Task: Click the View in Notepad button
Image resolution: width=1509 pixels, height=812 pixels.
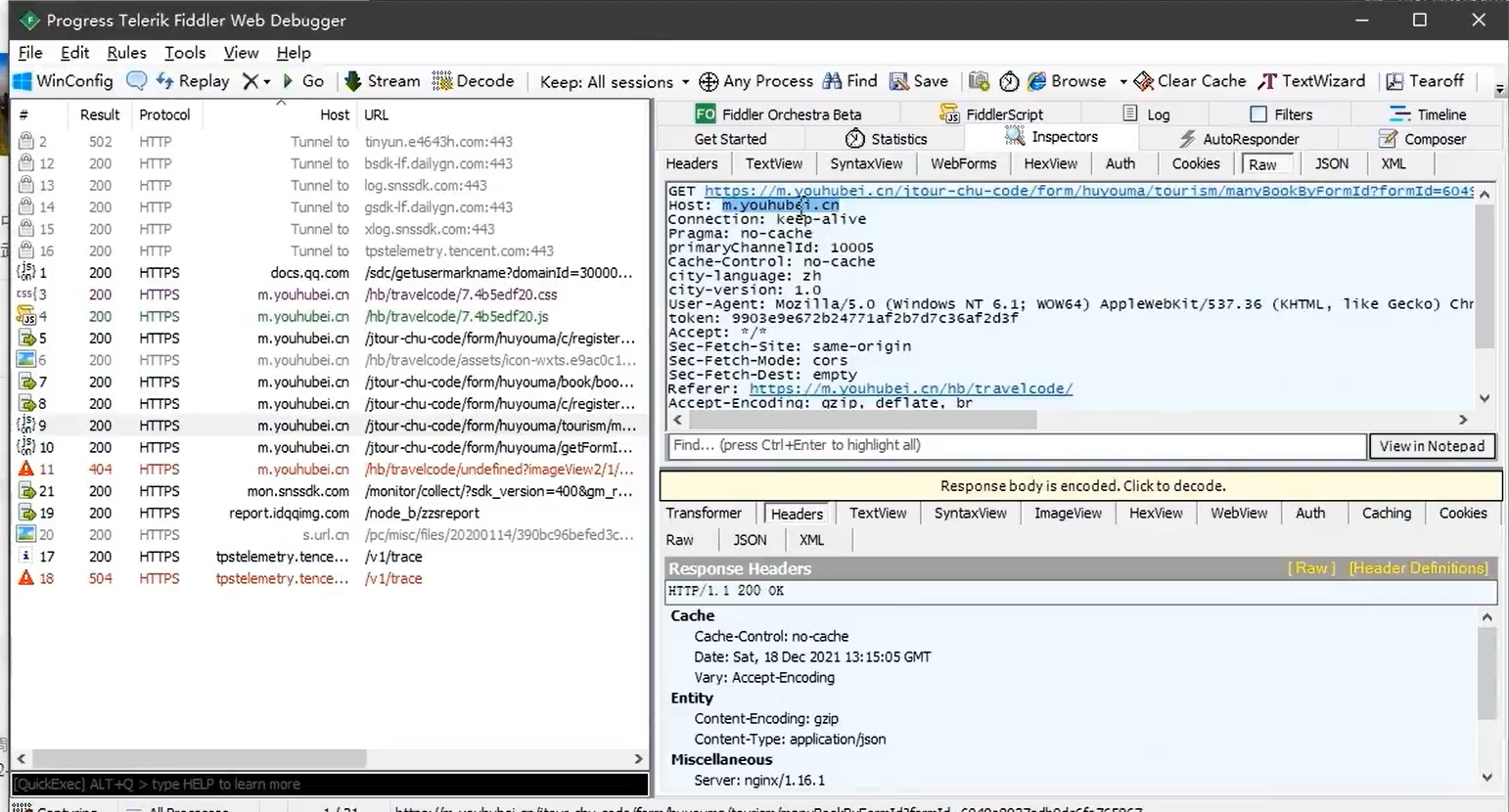Action: pyautogui.click(x=1432, y=446)
